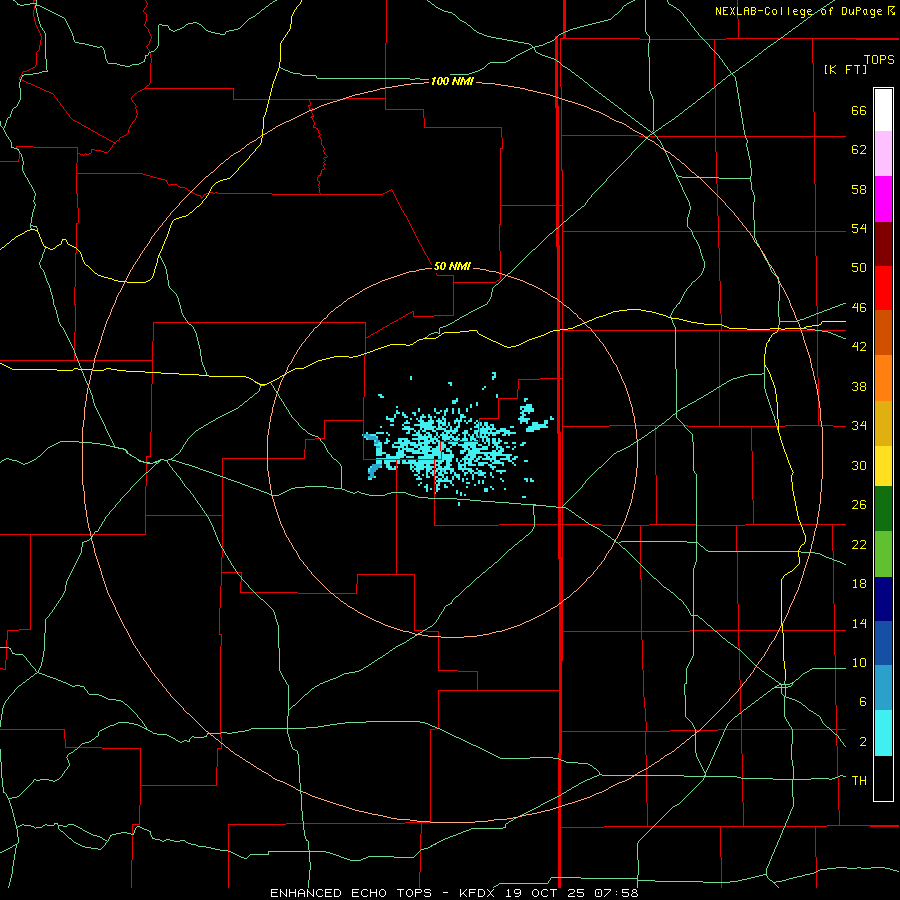
Task: Click the '66' legend value
Action: [859, 110]
